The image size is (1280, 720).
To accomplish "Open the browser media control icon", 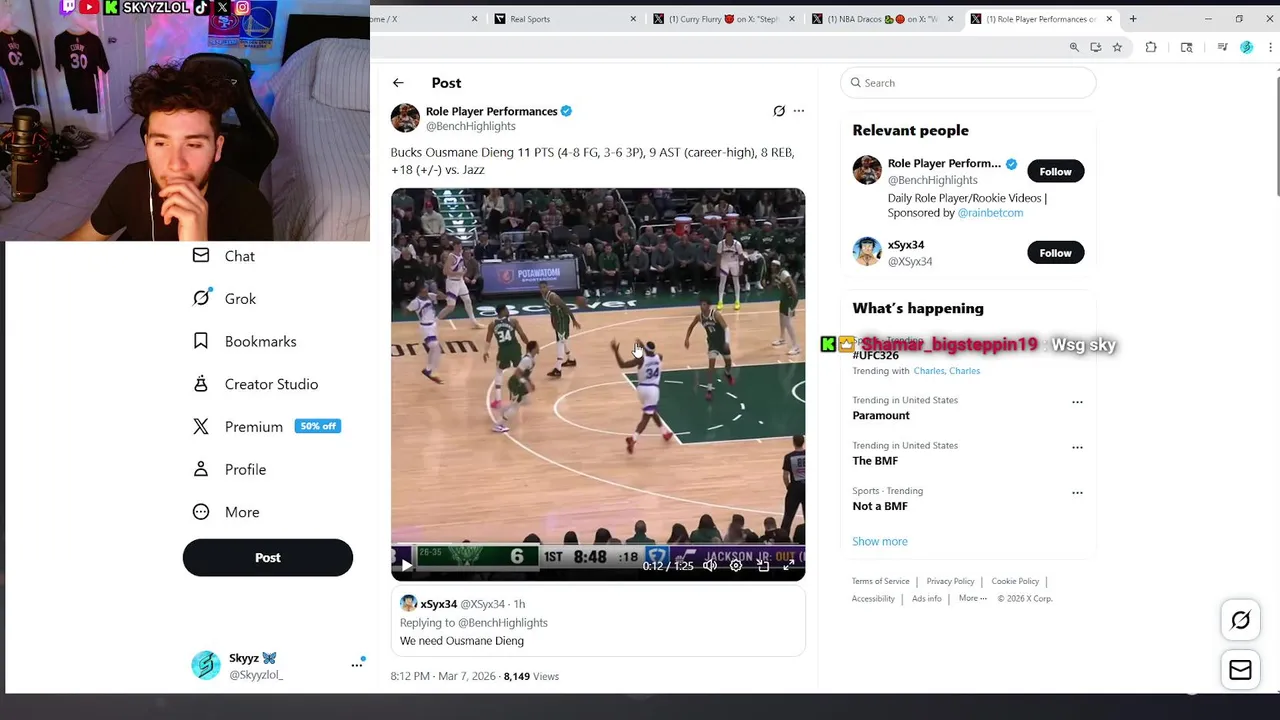I will [1222, 47].
